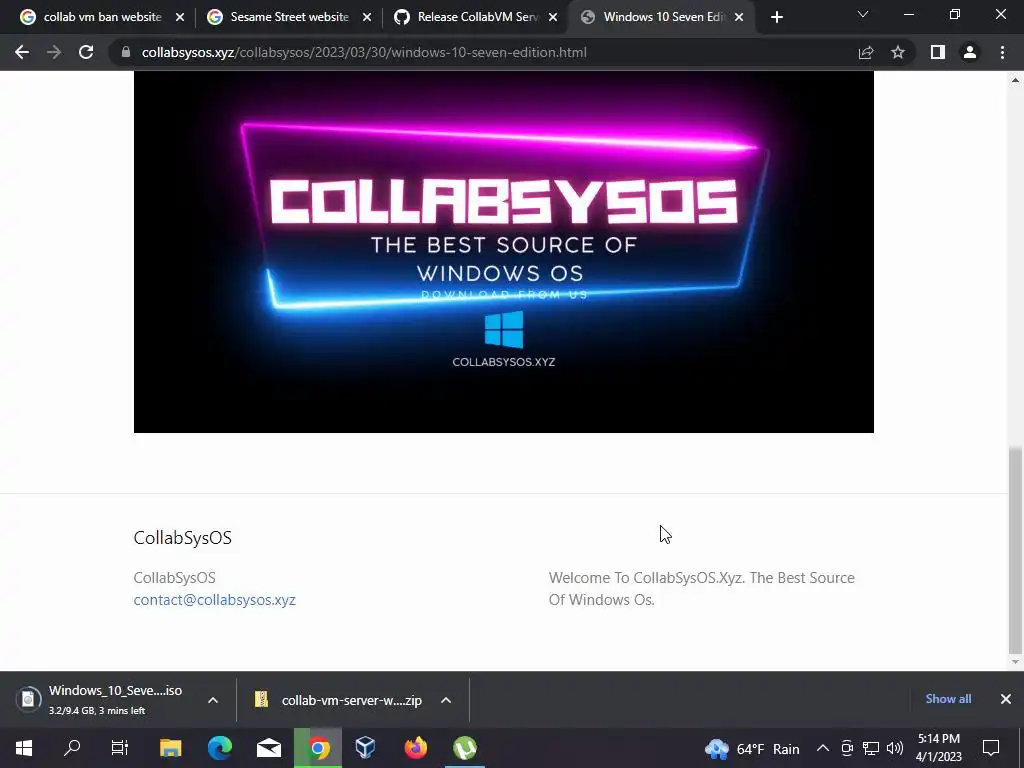The image size is (1024, 768).
Task: Open tab search dropdown arrow
Action: 863,14
